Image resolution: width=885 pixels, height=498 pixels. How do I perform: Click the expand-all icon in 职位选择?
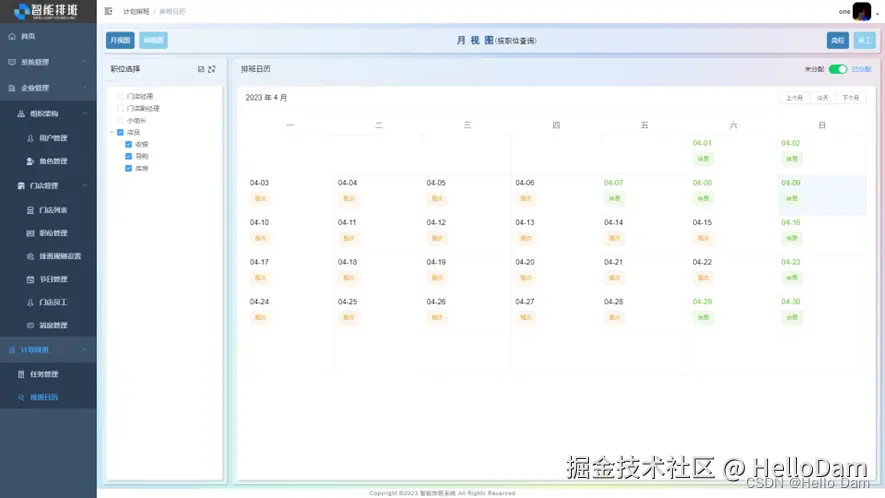pyautogui.click(x=212, y=69)
